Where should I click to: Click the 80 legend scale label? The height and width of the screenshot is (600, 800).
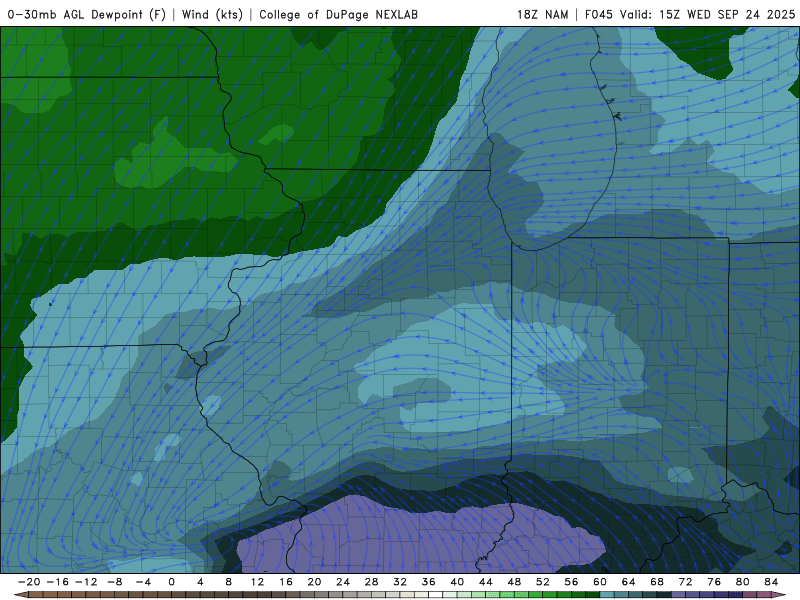743,582
